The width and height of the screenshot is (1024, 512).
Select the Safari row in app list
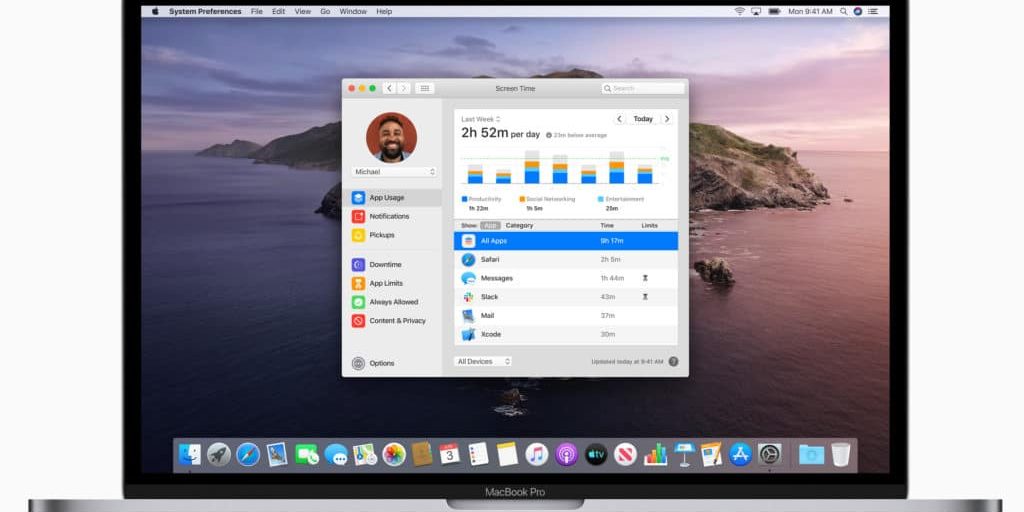(x=566, y=260)
